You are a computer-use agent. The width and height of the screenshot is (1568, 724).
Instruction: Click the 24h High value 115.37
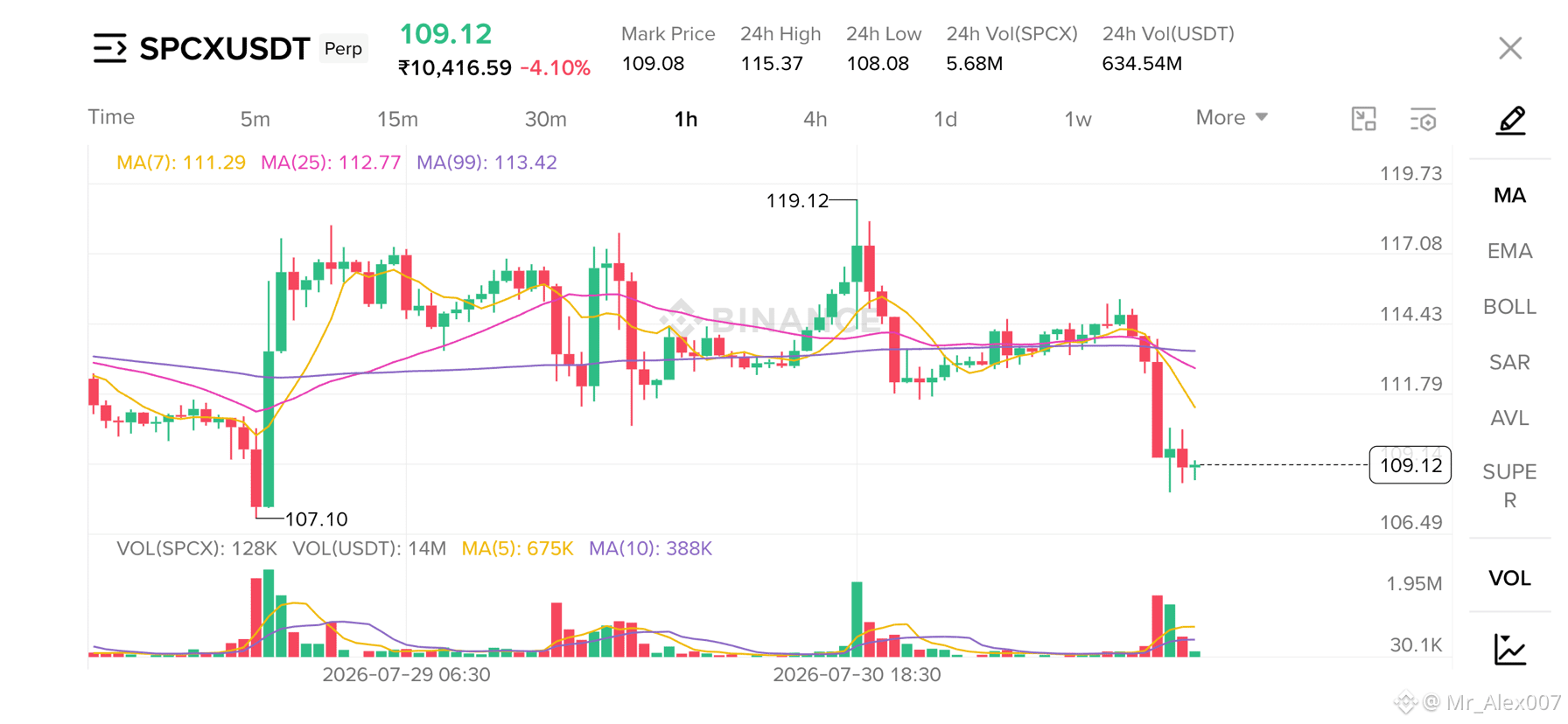772,64
